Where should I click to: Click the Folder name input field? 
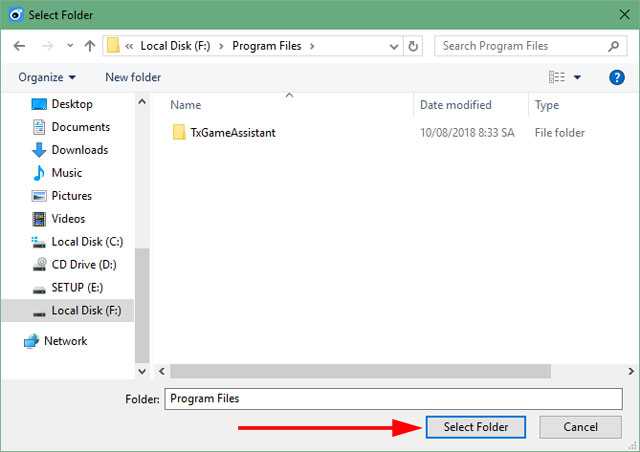(393, 399)
